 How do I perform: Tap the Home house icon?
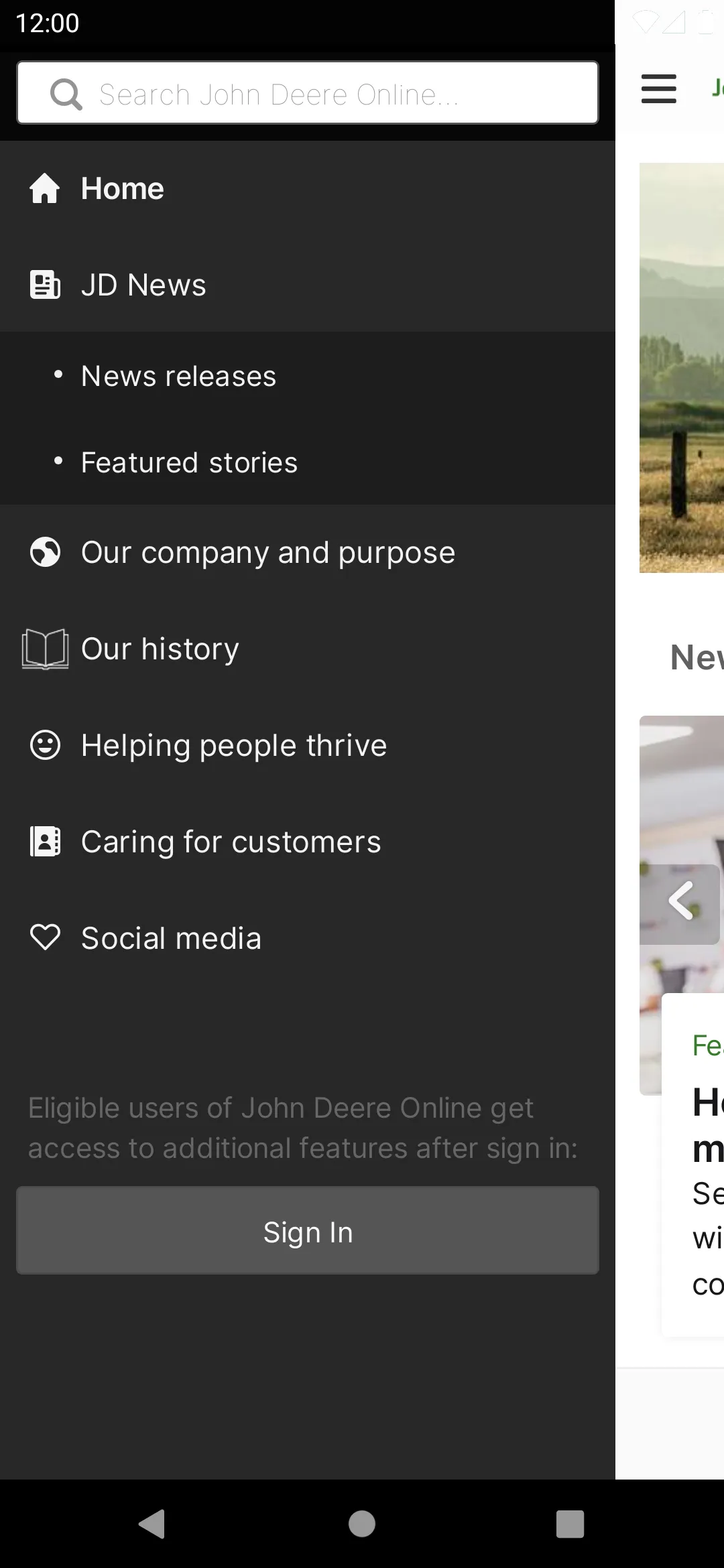click(x=45, y=188)
